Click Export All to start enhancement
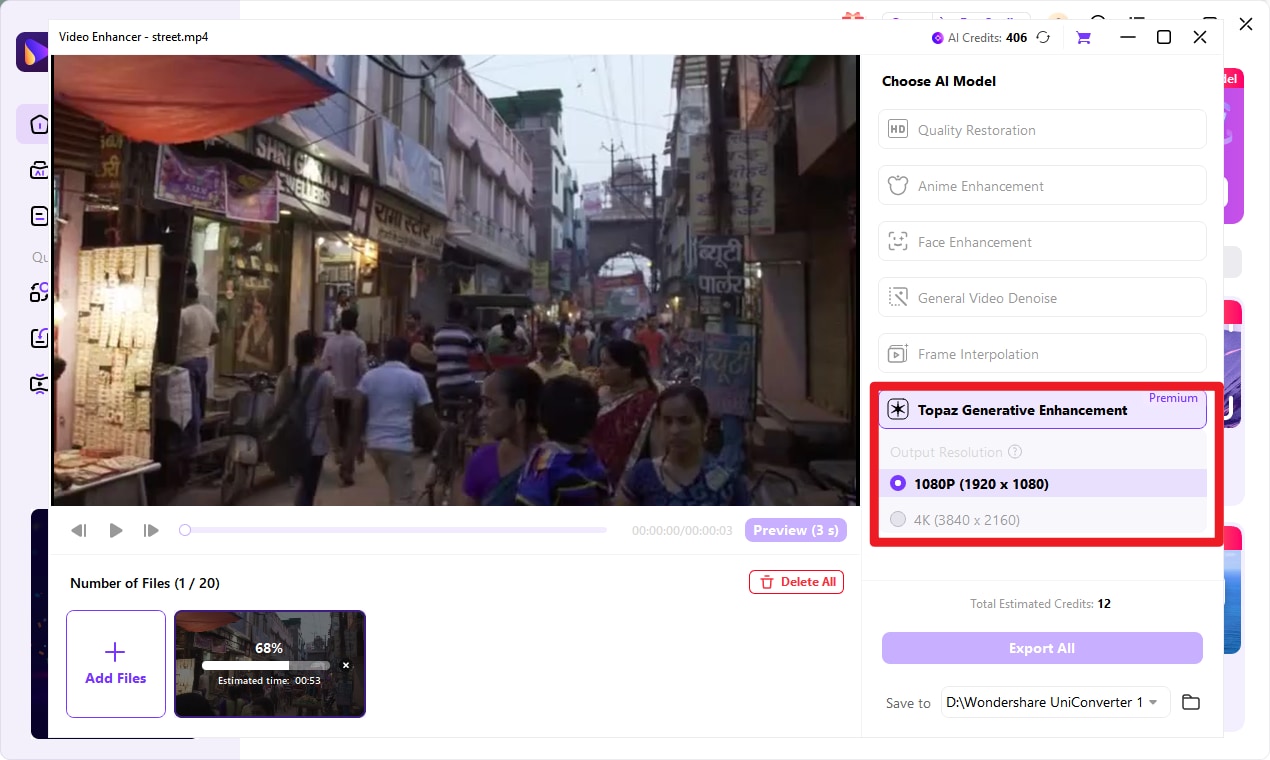Viewport: 1270px width, 760px height. coord(1041,647)
